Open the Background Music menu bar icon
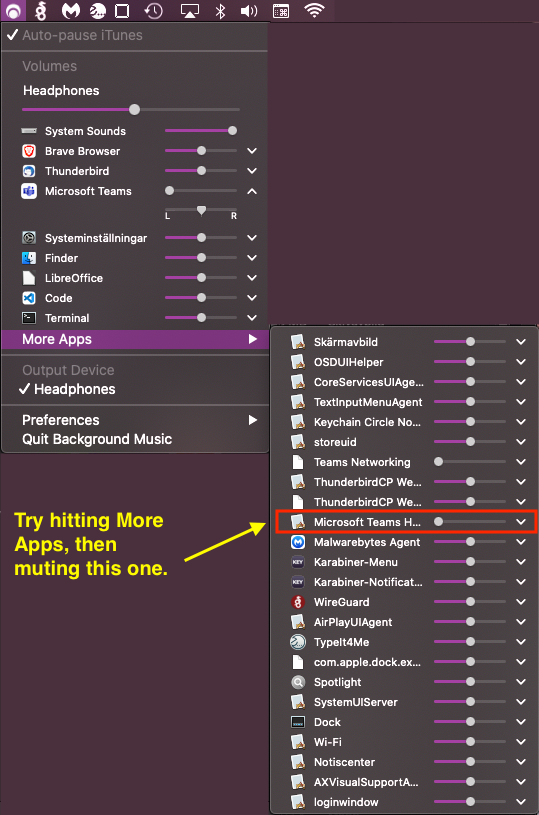539x815 pixels. point(12,10)
